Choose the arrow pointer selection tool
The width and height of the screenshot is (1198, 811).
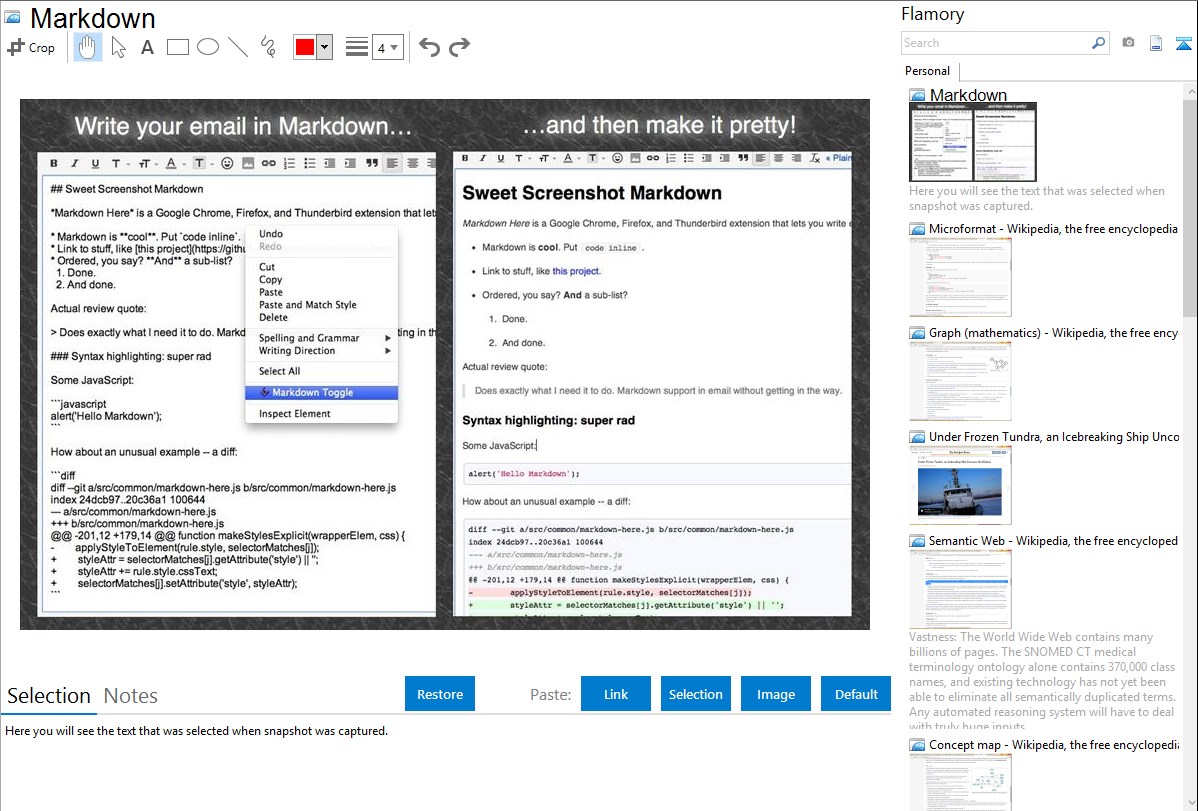tap(118, 47)
